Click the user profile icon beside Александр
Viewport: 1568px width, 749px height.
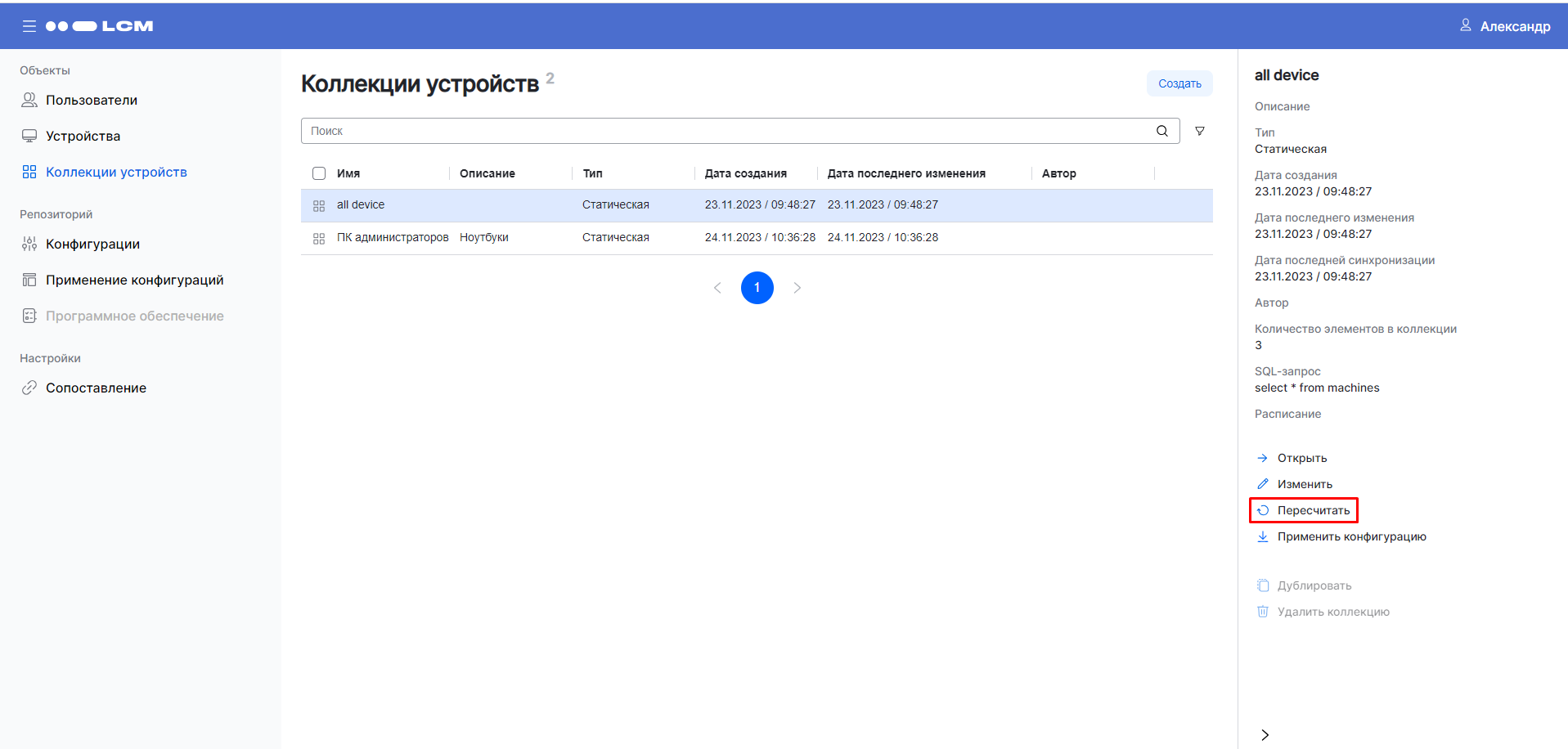1465,26
